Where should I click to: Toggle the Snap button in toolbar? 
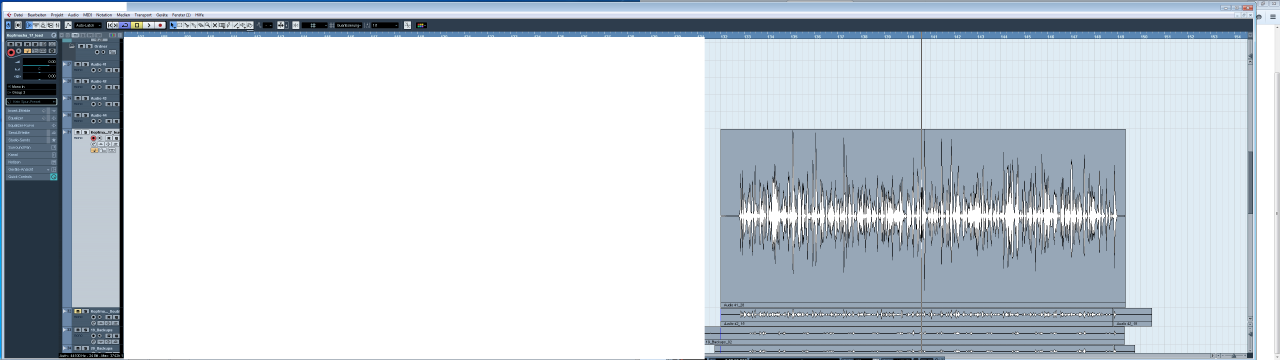pyautogui.click(x=295, y=25)
